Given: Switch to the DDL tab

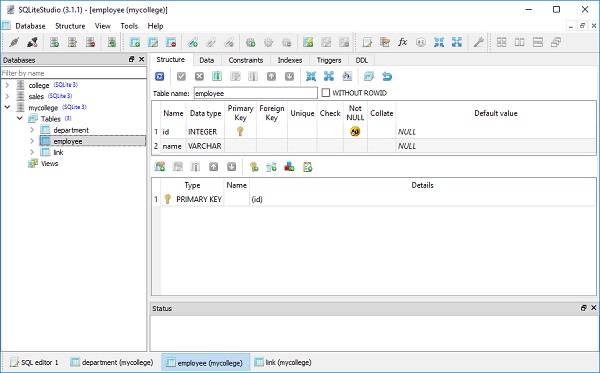Looking at the screenshot, I should coord(362,60).
